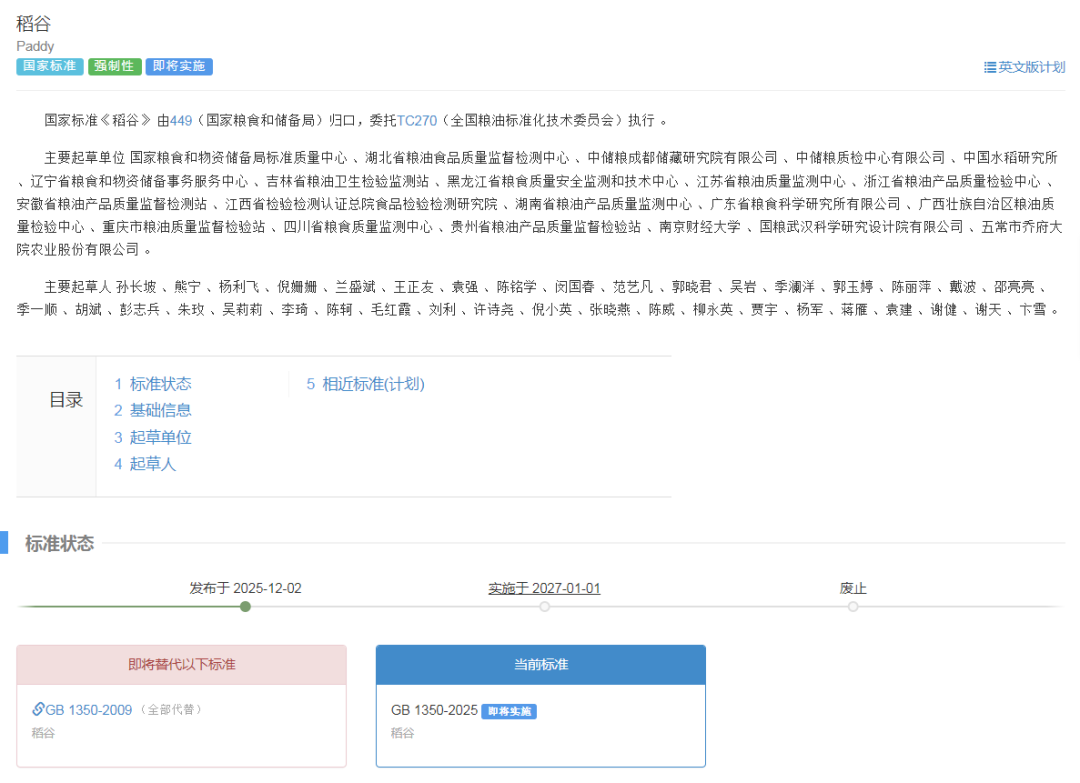Click the 即将替代以下标准 header bar

click(181, 664)
